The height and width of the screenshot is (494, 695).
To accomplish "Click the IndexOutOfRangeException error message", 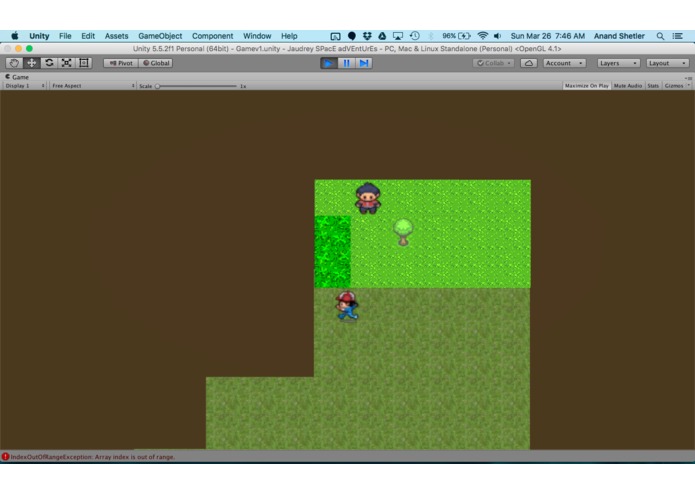I will click(x=93, y=457).
